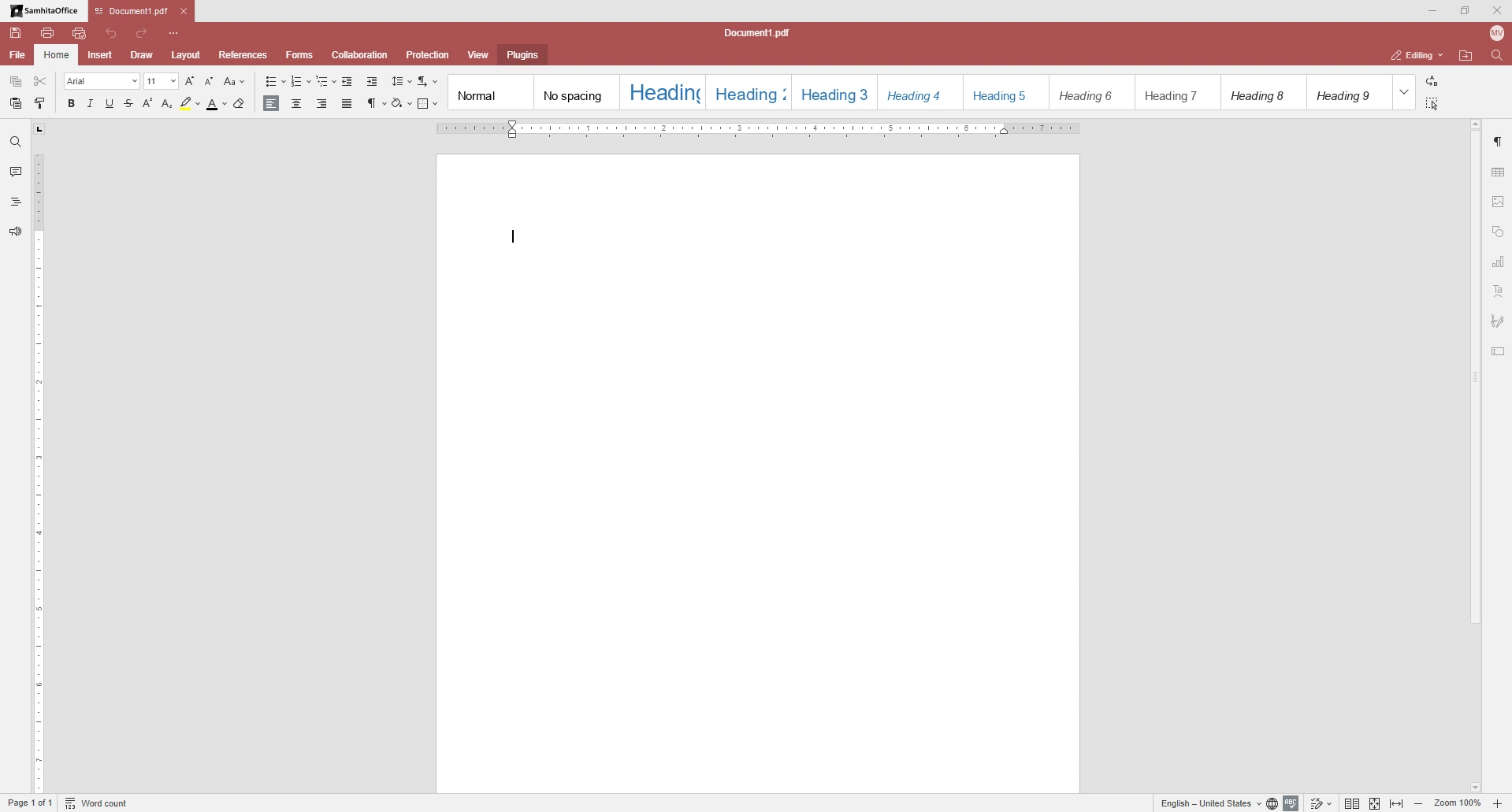Screen dimensions: 1512x812
Task: Open quick print preview icon
Action: (79, 33)
